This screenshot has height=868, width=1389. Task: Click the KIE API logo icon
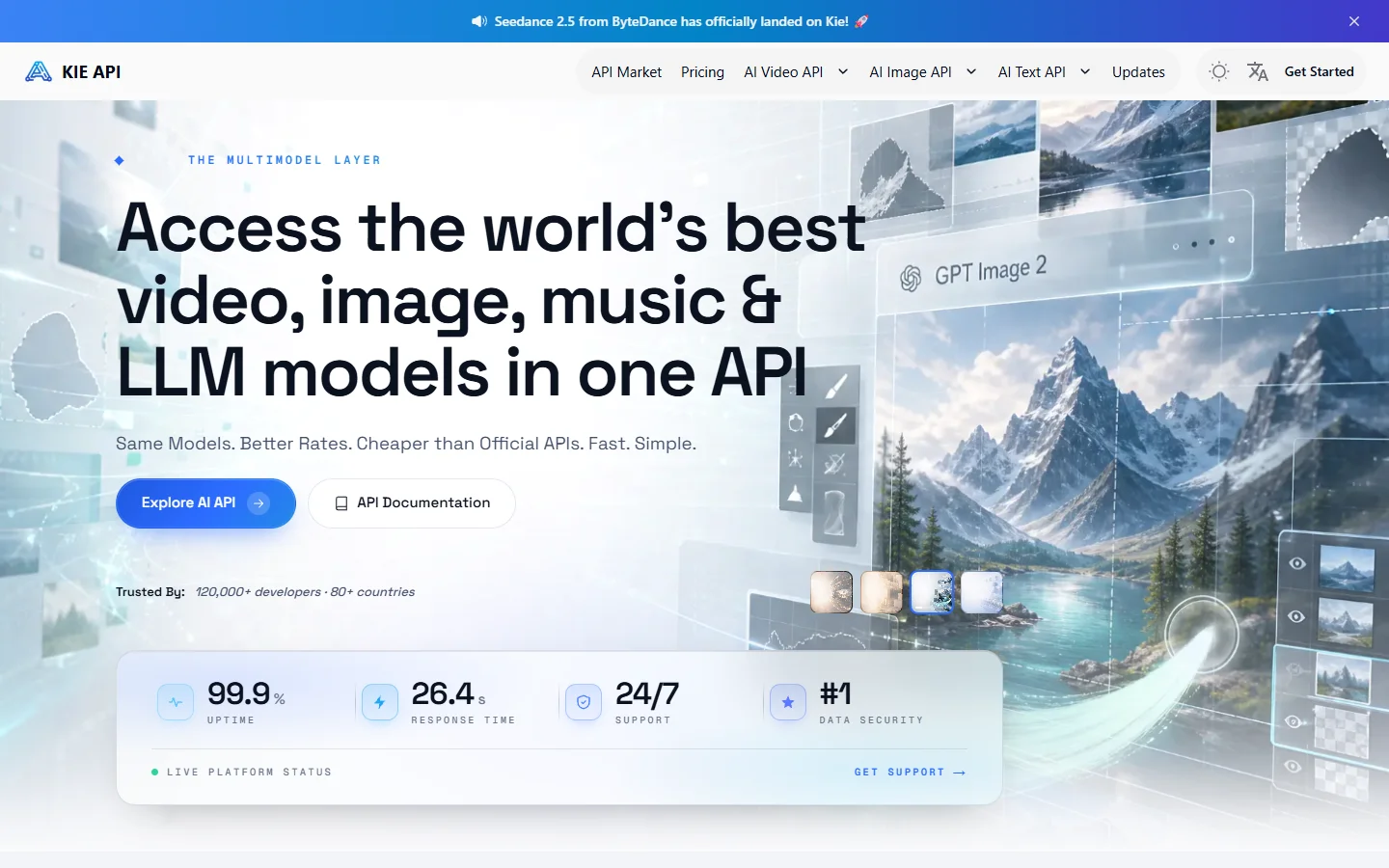point(39,71)
